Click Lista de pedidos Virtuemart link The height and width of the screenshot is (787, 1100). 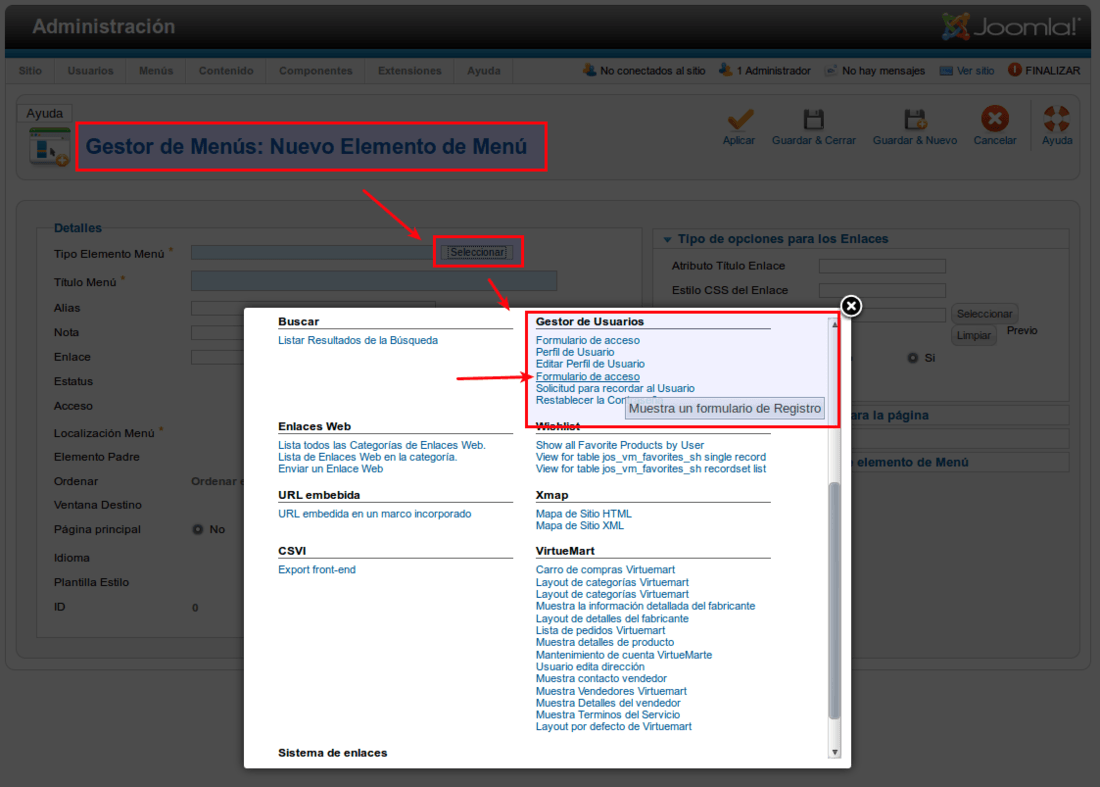[601, 631]
